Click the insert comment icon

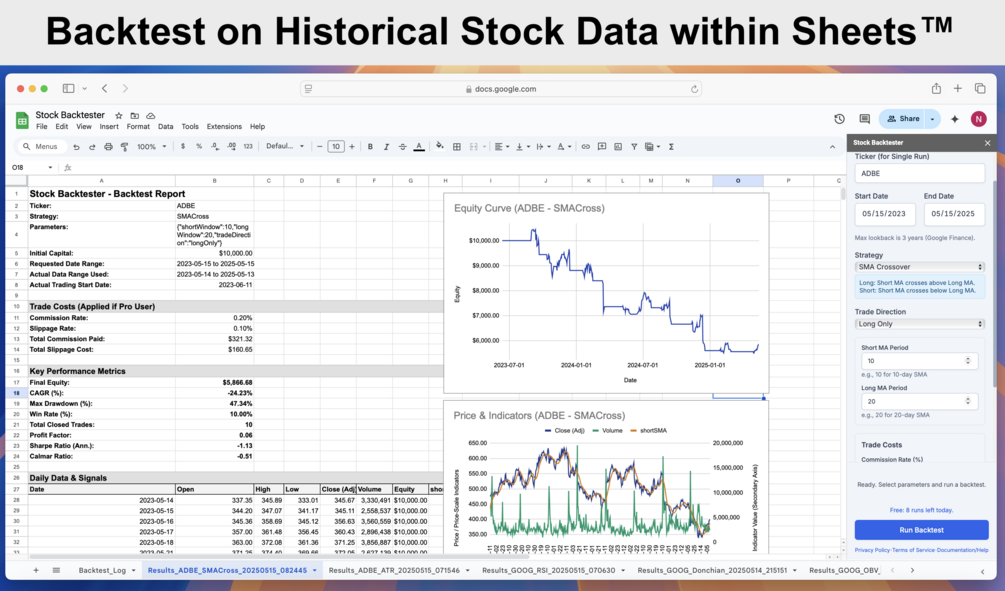tap(602, 147)
